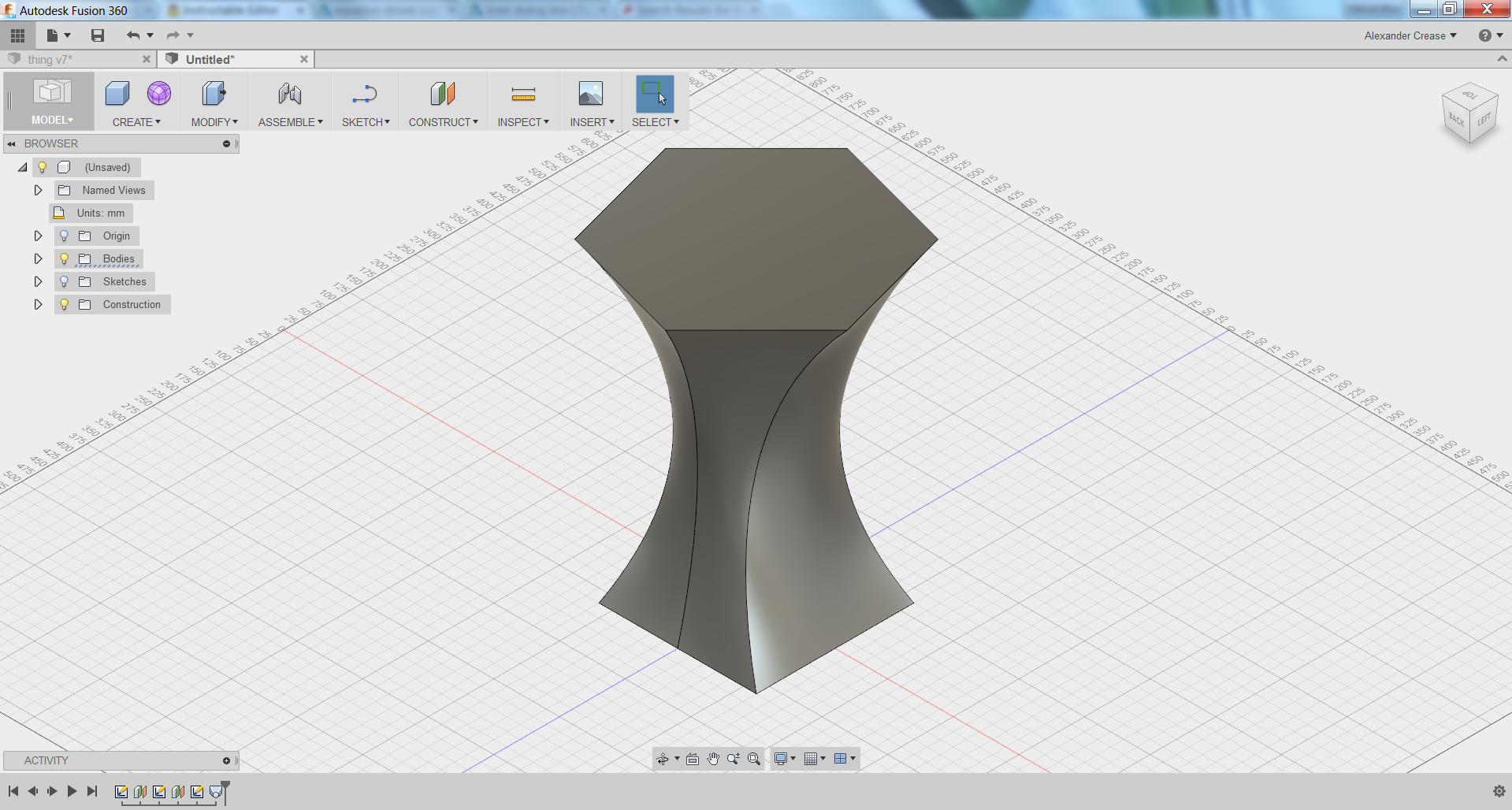Open the CONSTRUCT menu

coord(444,122)
